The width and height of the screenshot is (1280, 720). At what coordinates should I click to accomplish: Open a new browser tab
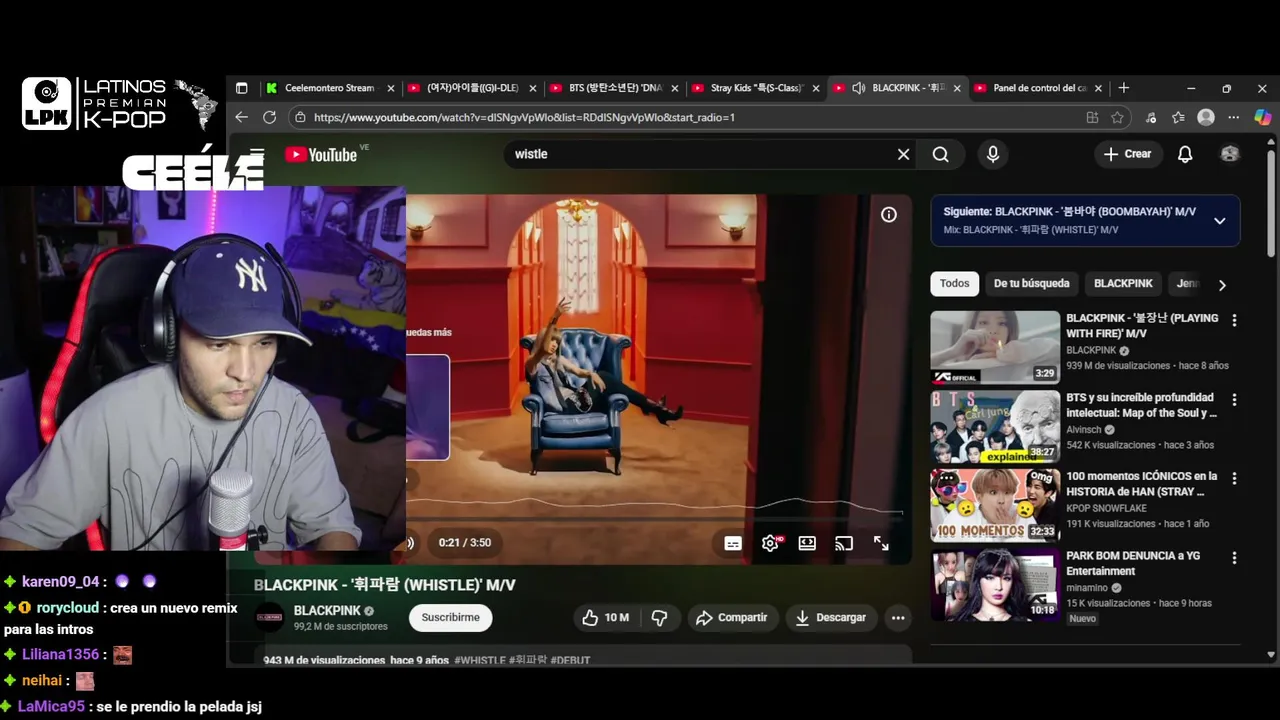click(x=1124, y=88)
